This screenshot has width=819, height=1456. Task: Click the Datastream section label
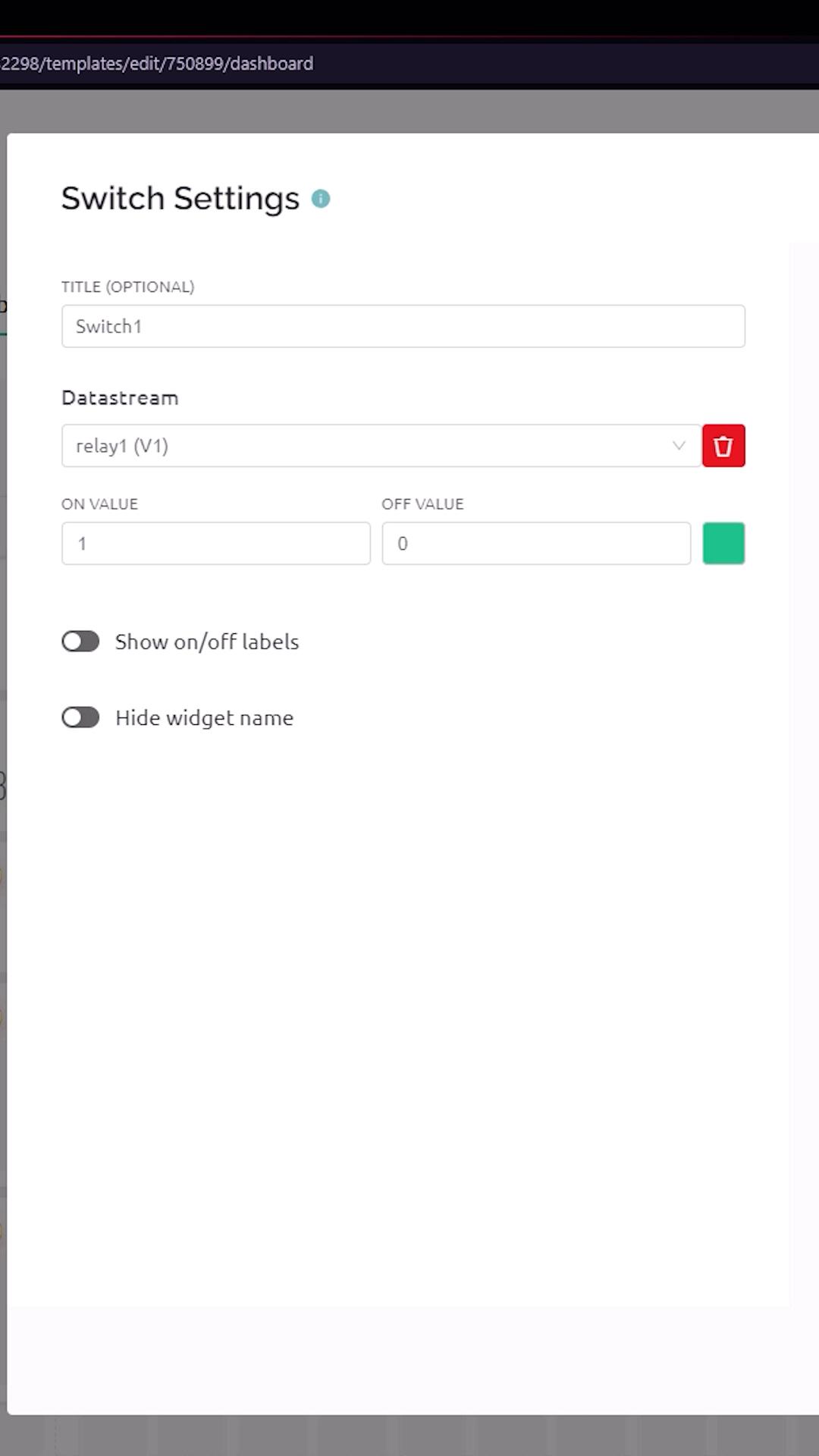tap(120, 397)
